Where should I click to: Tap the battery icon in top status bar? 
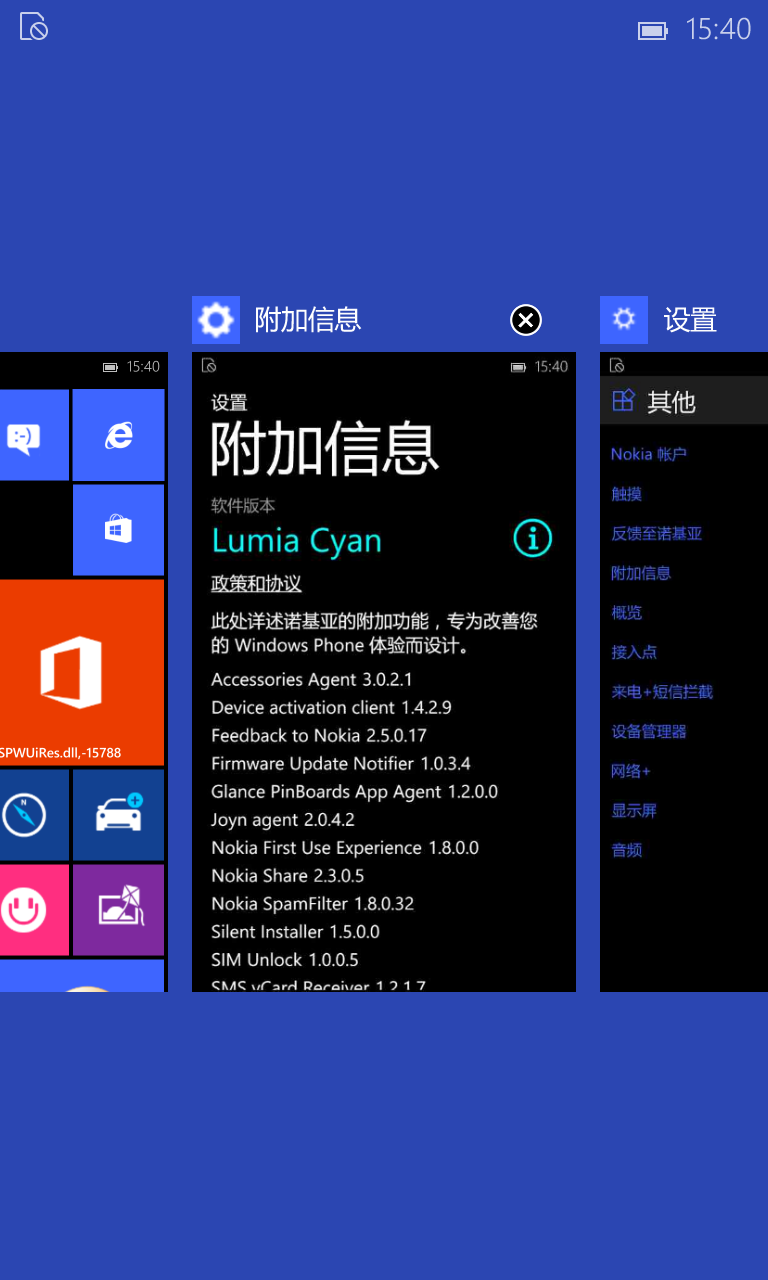[x=653, y=31]
